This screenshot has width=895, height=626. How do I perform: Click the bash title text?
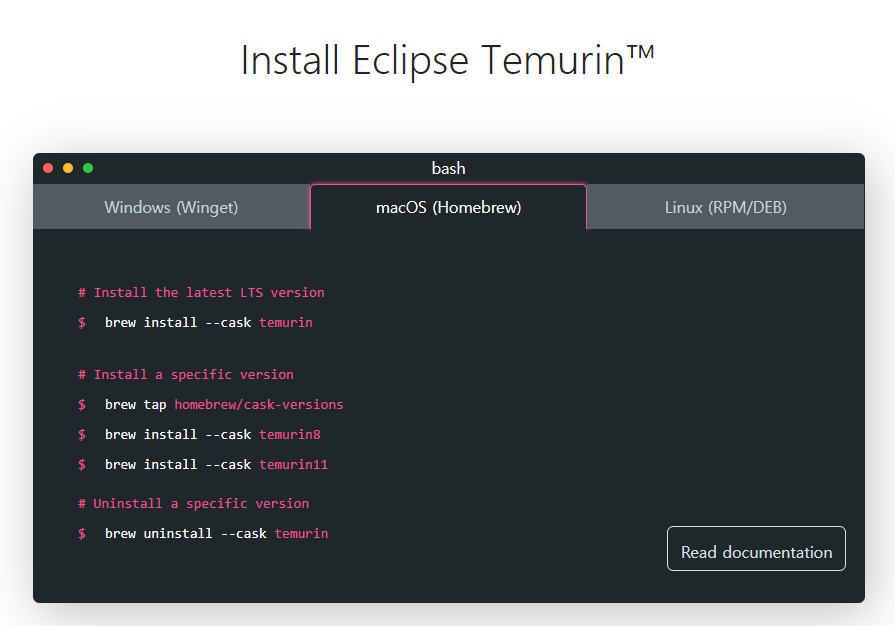449,168
